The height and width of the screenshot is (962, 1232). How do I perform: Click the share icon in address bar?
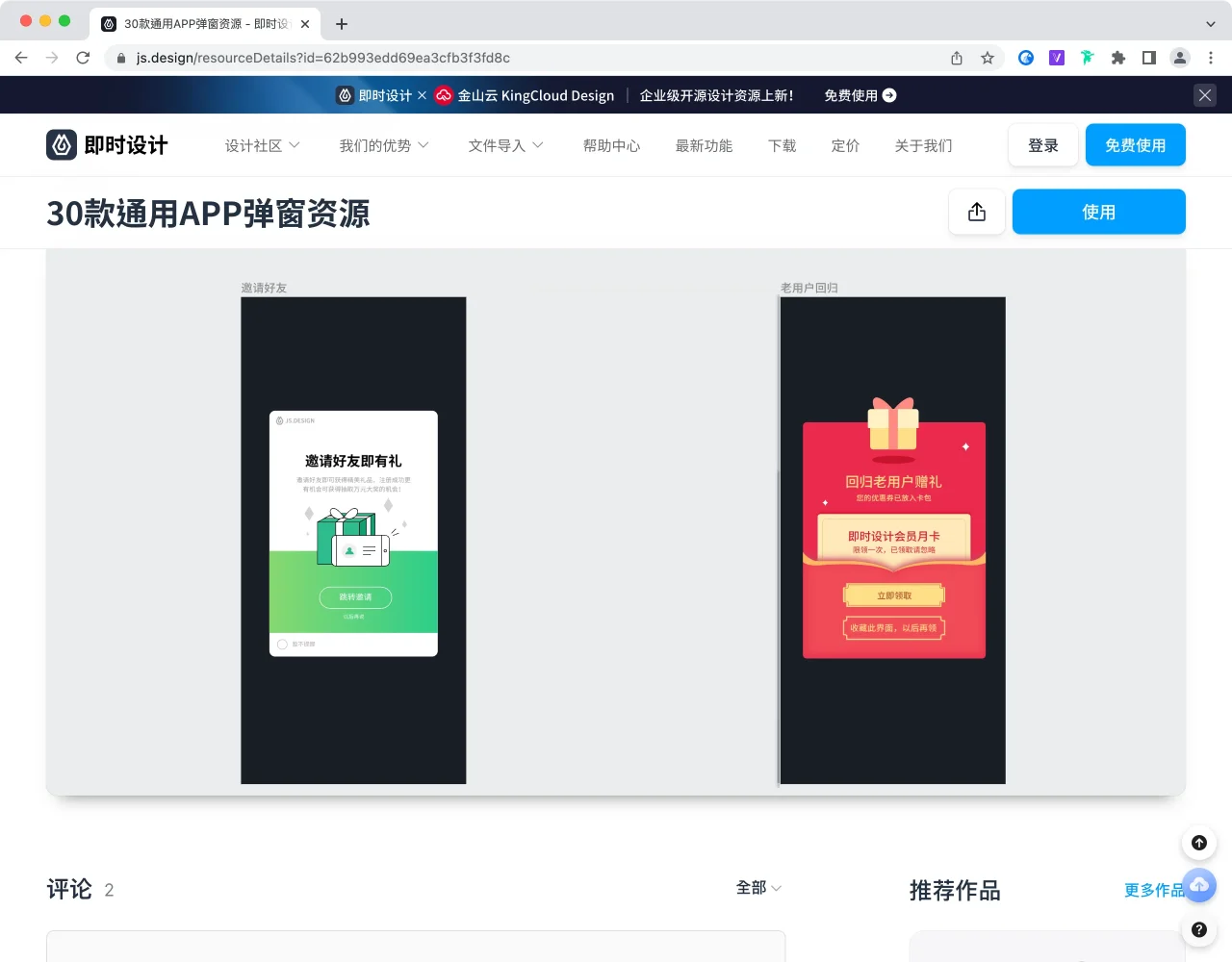pos(957,58)
